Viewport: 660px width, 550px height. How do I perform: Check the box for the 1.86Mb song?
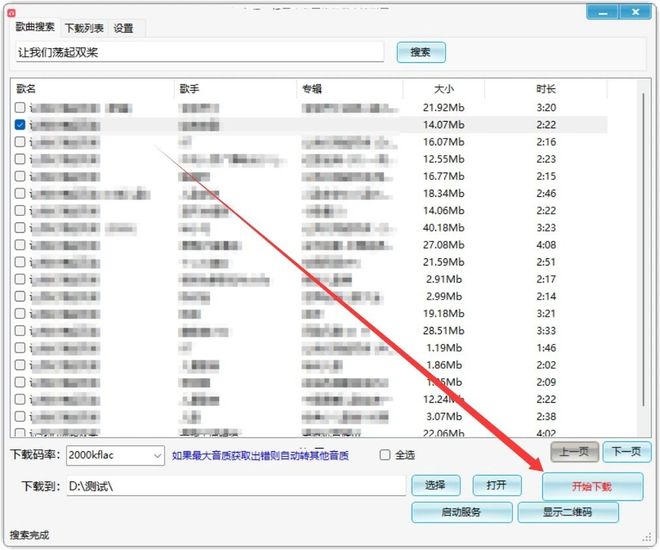(x=20, y=365)
